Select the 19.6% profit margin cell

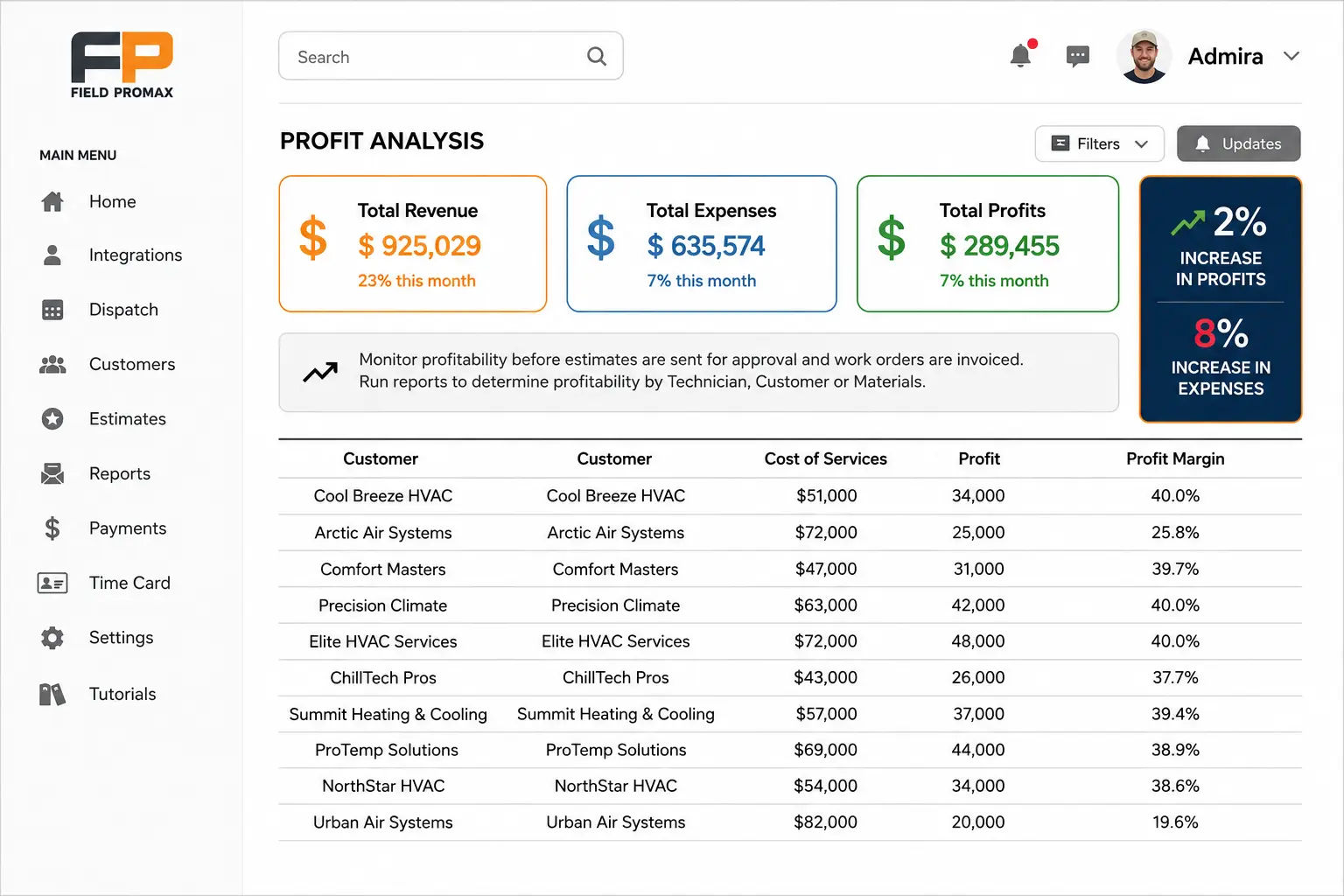[1175, 822]
